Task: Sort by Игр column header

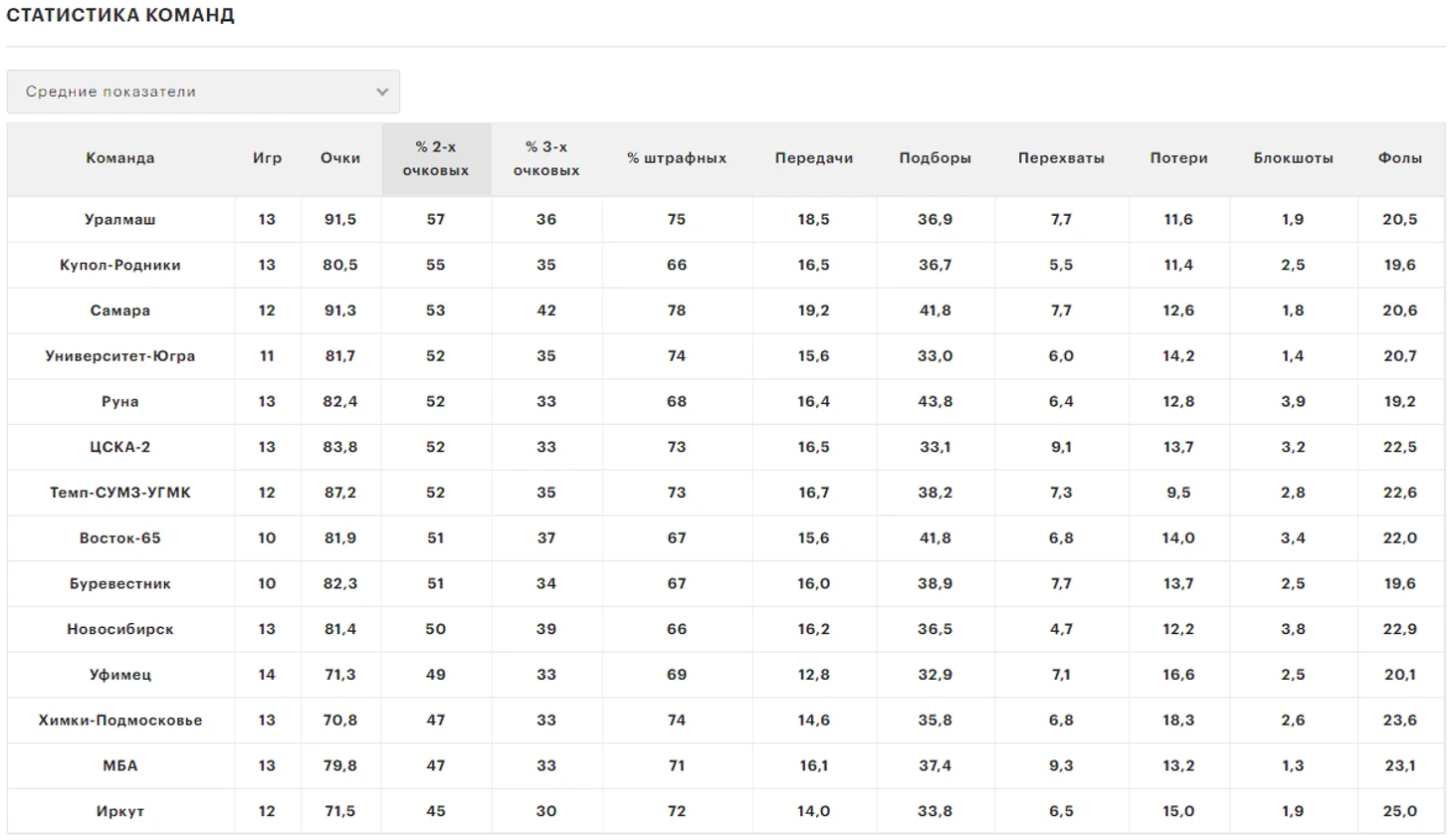Action: 267,158
